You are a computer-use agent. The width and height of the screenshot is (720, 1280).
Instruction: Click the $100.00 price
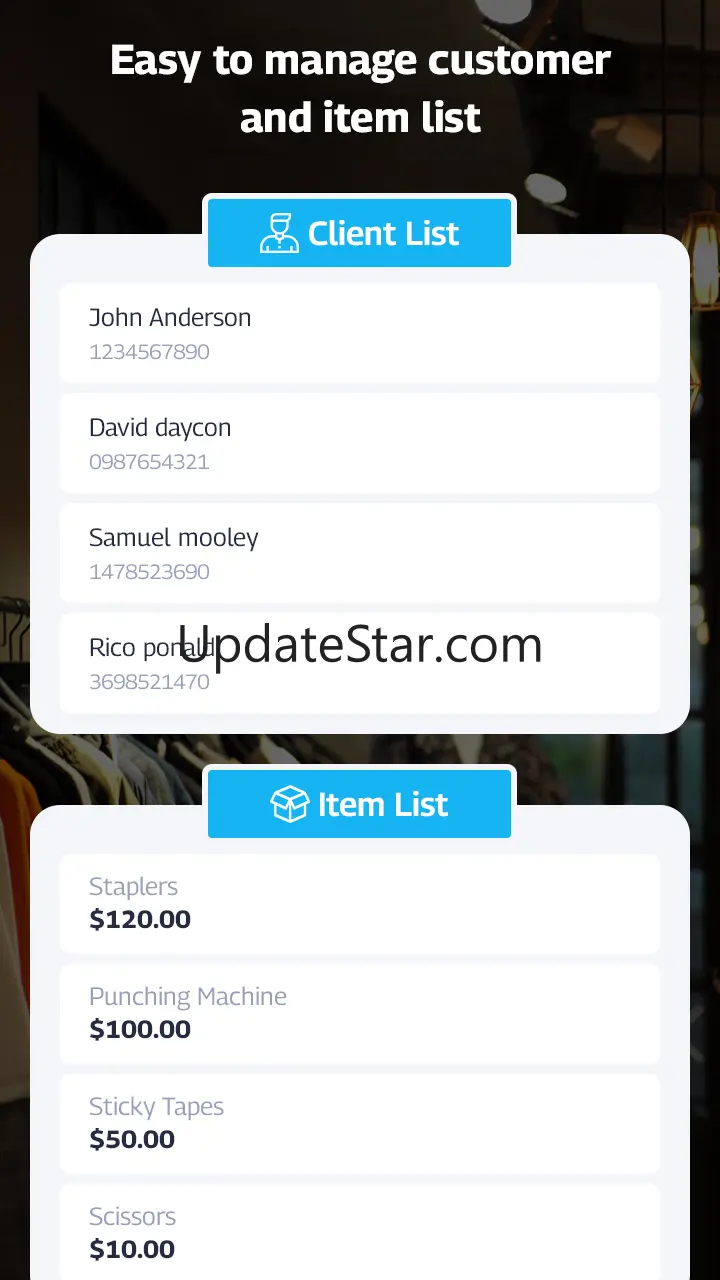click(x=140, y=1029)
